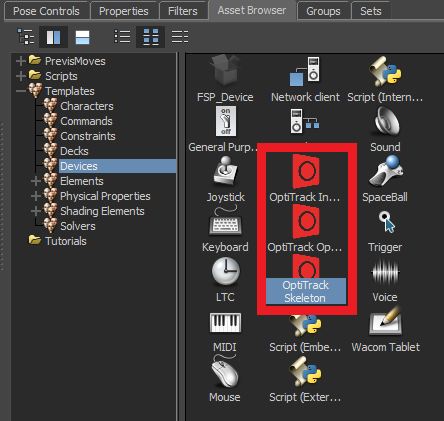This screenshot has height=421, width=444.
Task: Select the OptiTrack Skeleton device icon
Action: (306, 267)
